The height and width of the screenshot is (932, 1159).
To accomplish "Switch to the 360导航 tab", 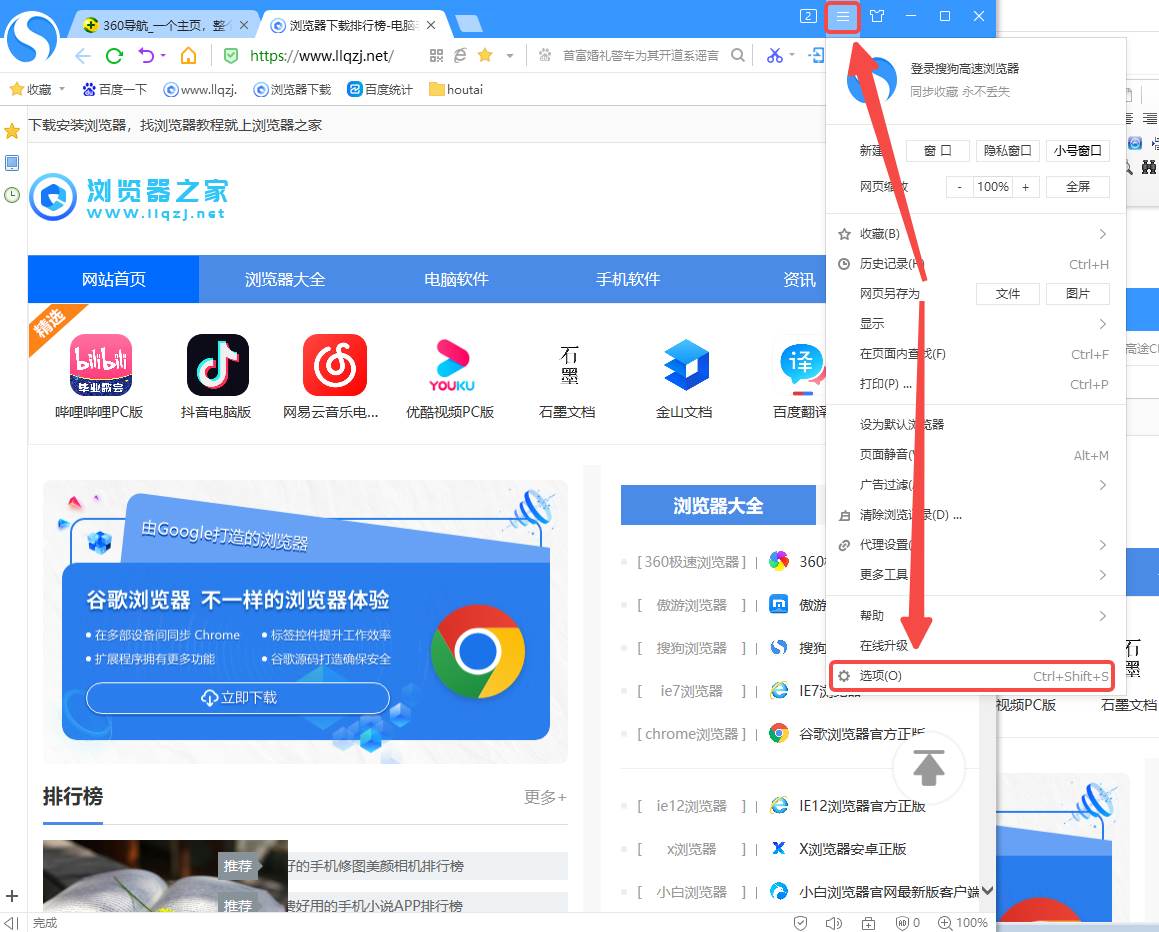I will [x=164, y=25].
